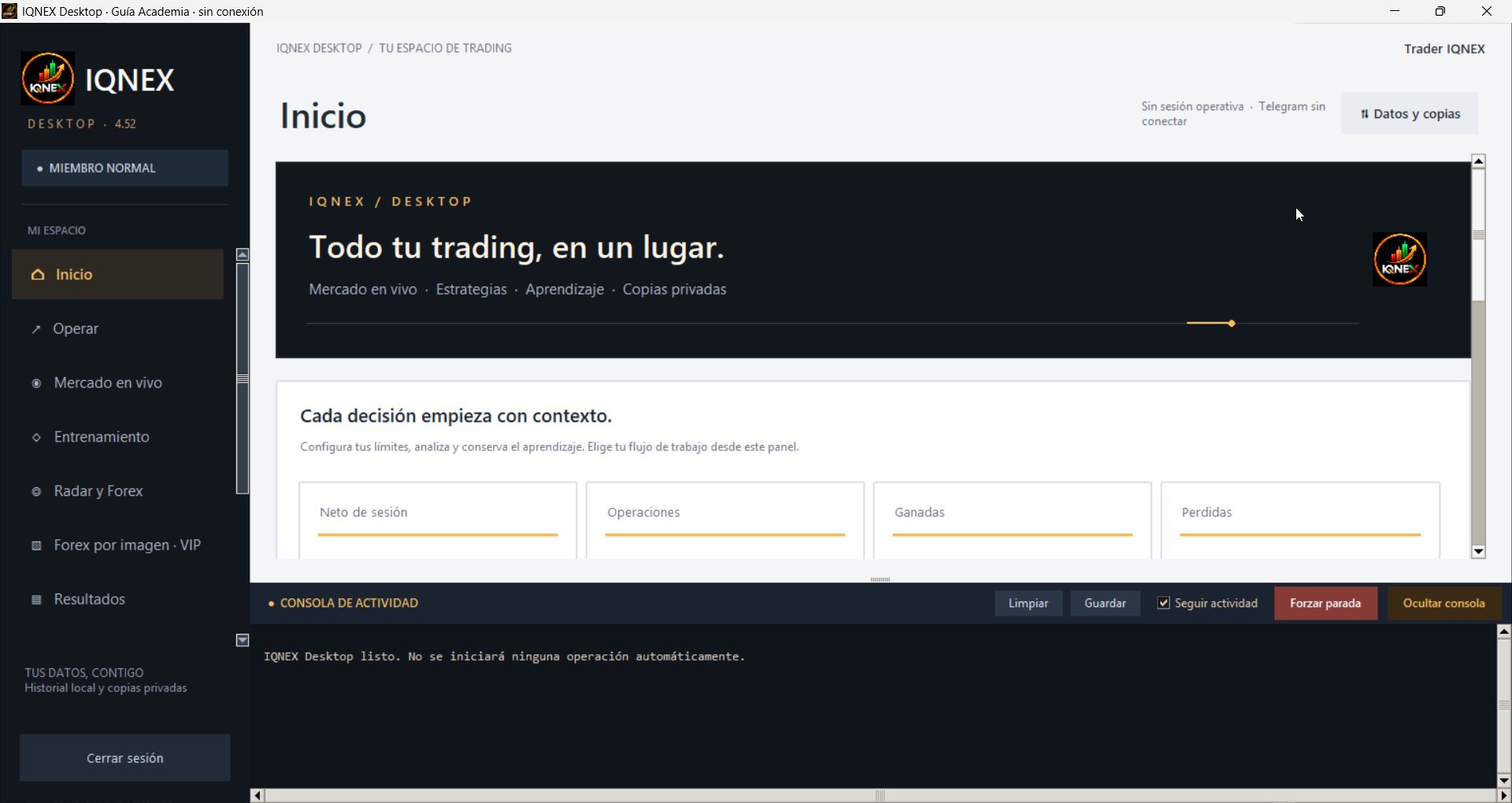Image resolution: width=1512 pixels, height=803 pixels.
Task: Click the home icon beside Inicio
Action: pyautogui.click(x=37, y=275)
